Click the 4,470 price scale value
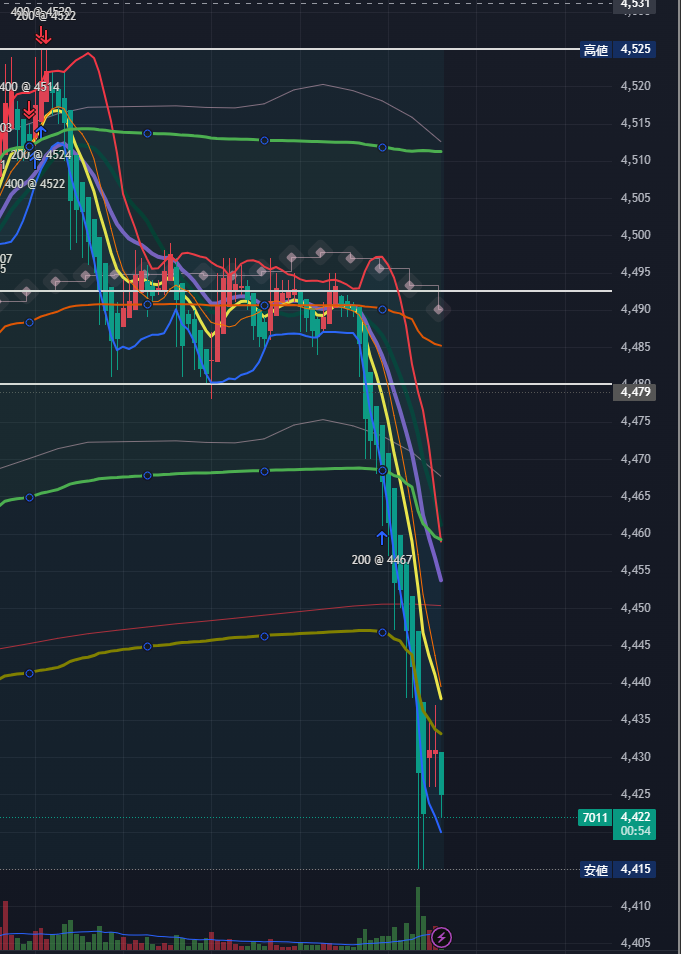Viewport: 681px width, 954px height. tap(635, 459)
